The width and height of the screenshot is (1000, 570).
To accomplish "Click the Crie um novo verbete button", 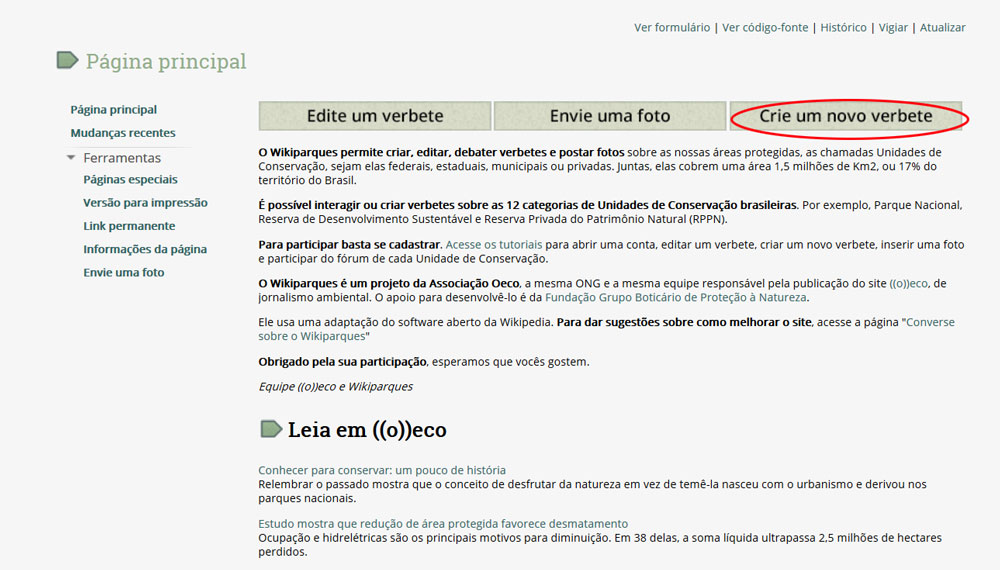I will [x=846, y=116].
